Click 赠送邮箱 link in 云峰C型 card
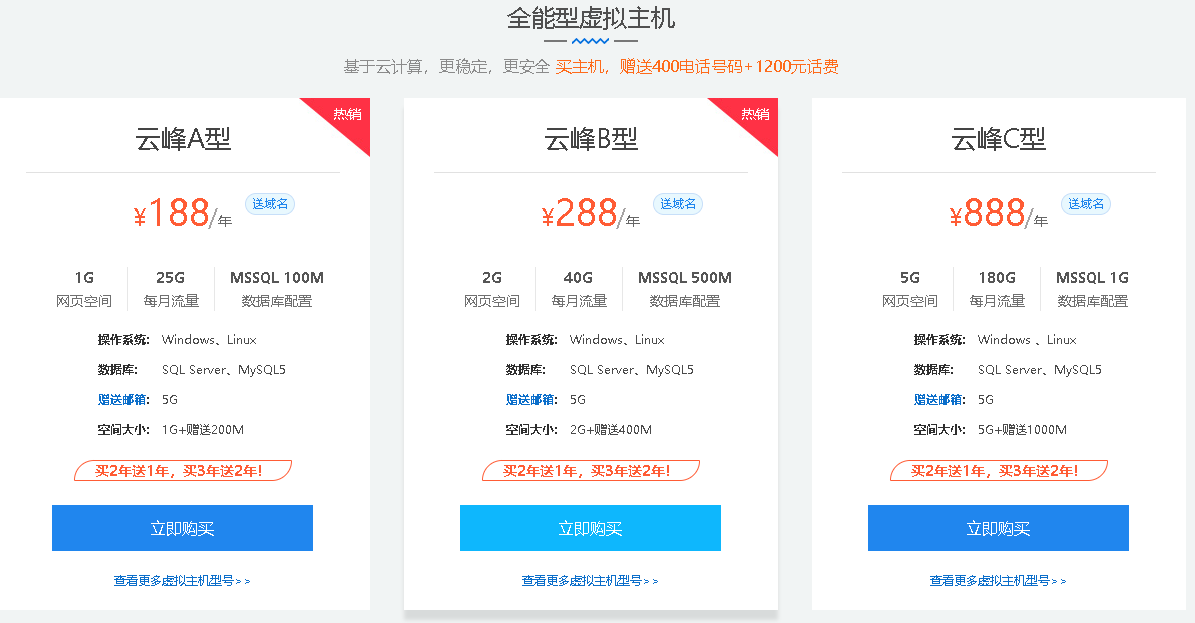Screen dimensions: 1195x623 (x=940, y=400)
